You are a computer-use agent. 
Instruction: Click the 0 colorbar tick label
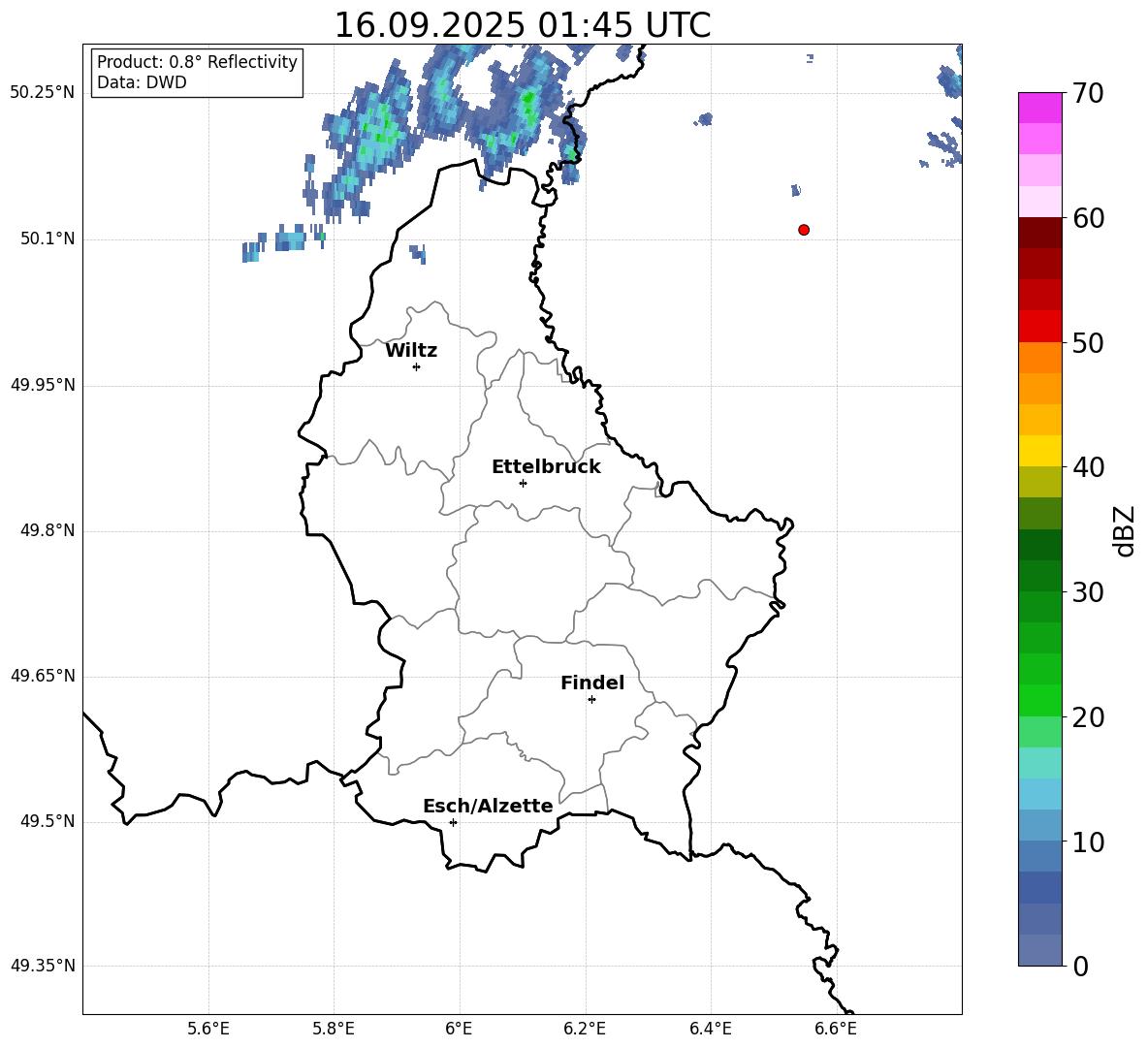click(1081, 967)
